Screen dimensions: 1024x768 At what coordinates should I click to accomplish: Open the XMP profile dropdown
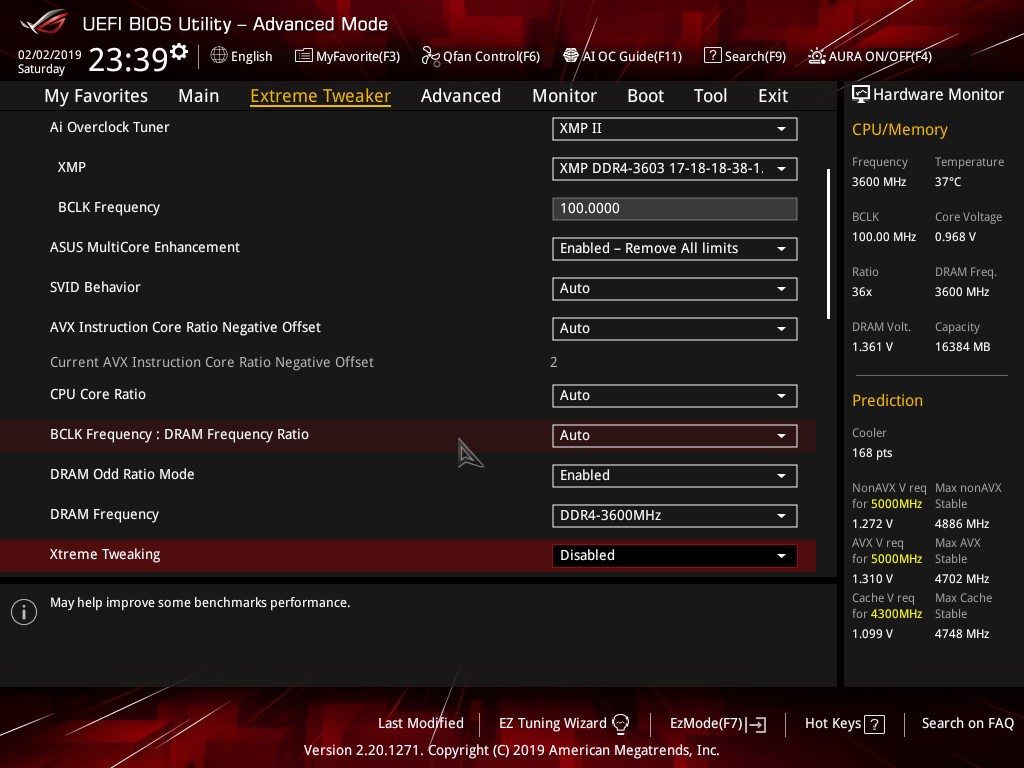[x=675, y=168]
